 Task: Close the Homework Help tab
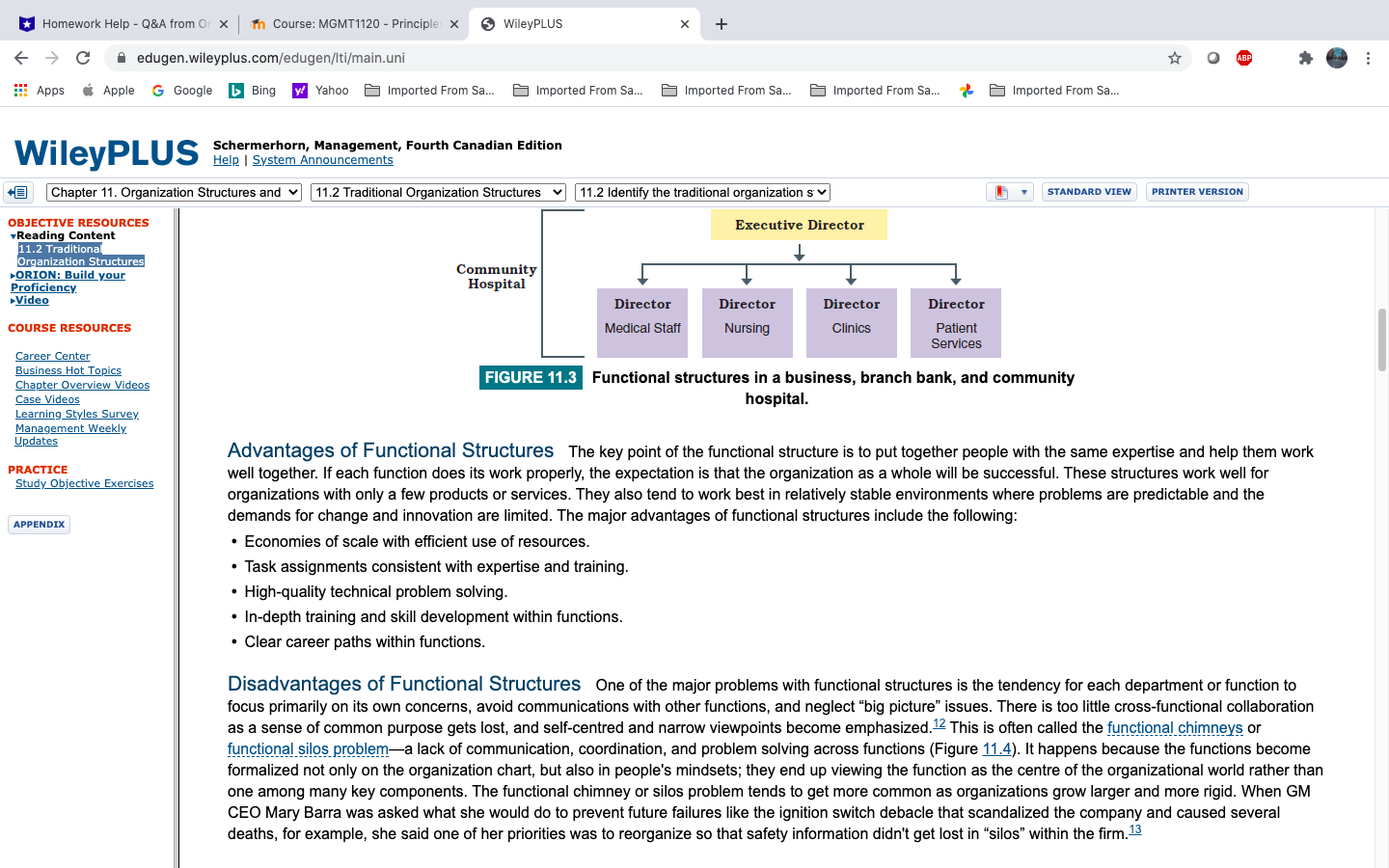pos(224,24)
